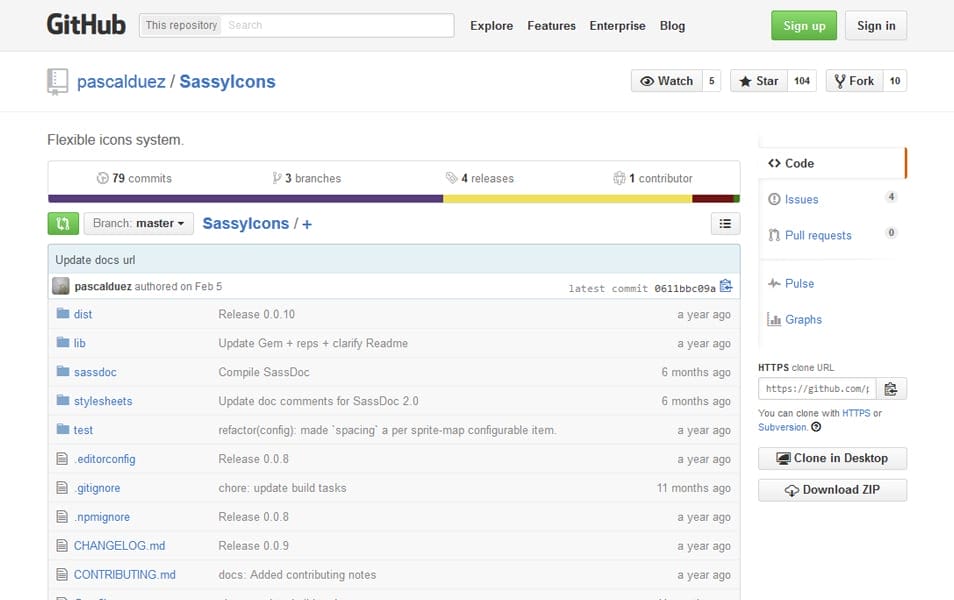954x600 pixels.
Task: Open the dist folder
Action: pos(83,314)
